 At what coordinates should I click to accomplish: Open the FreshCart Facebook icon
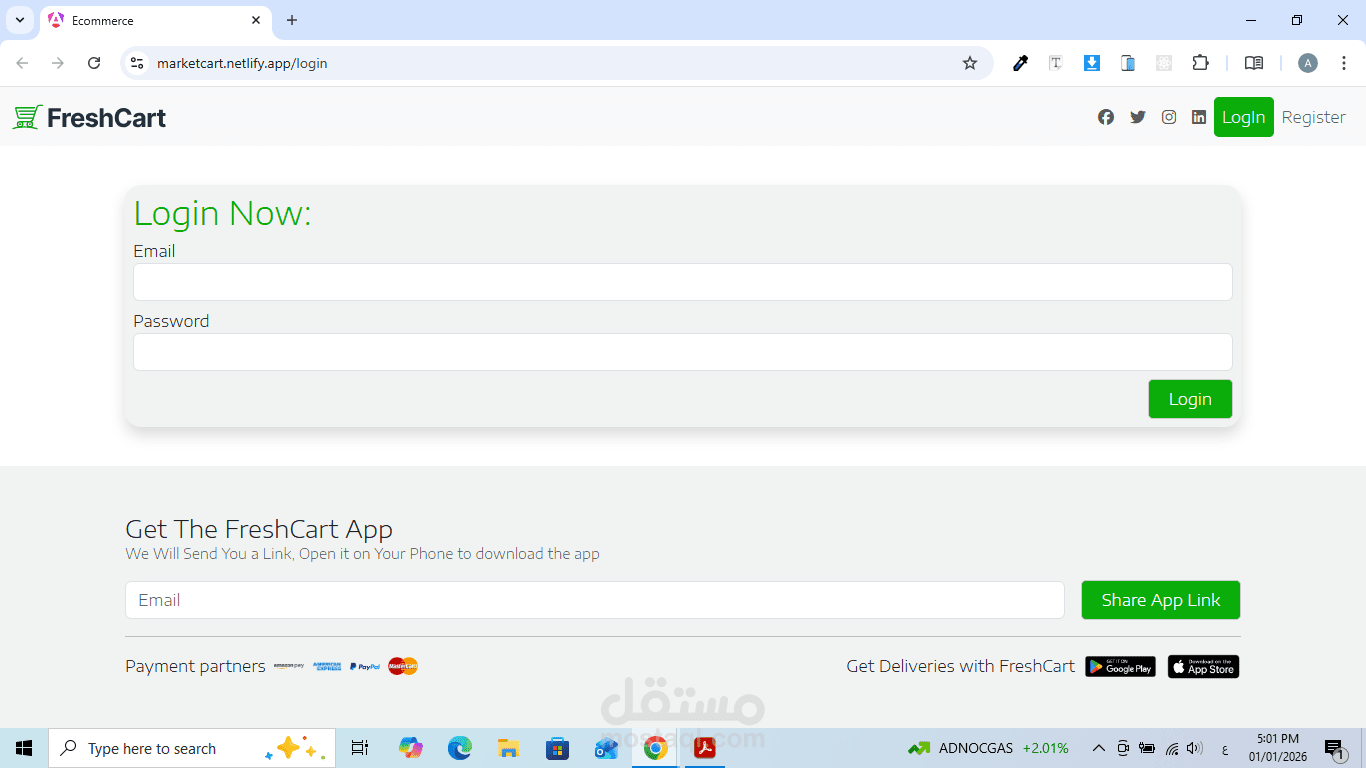tap(1106, 117)
